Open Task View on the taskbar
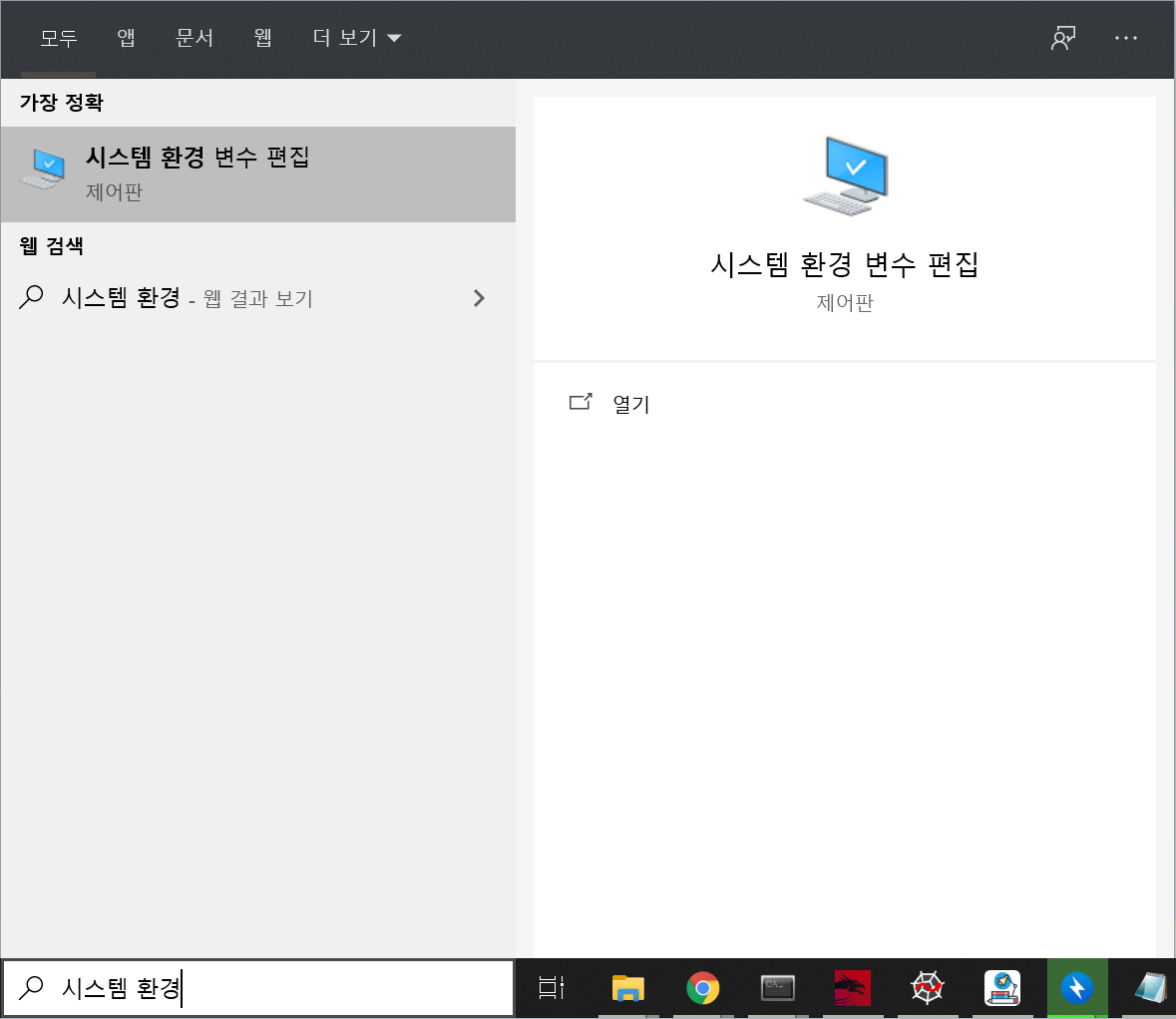The width and height of the screenshot is (1176, 1019). pyautogui.click(x=552, y=988)
